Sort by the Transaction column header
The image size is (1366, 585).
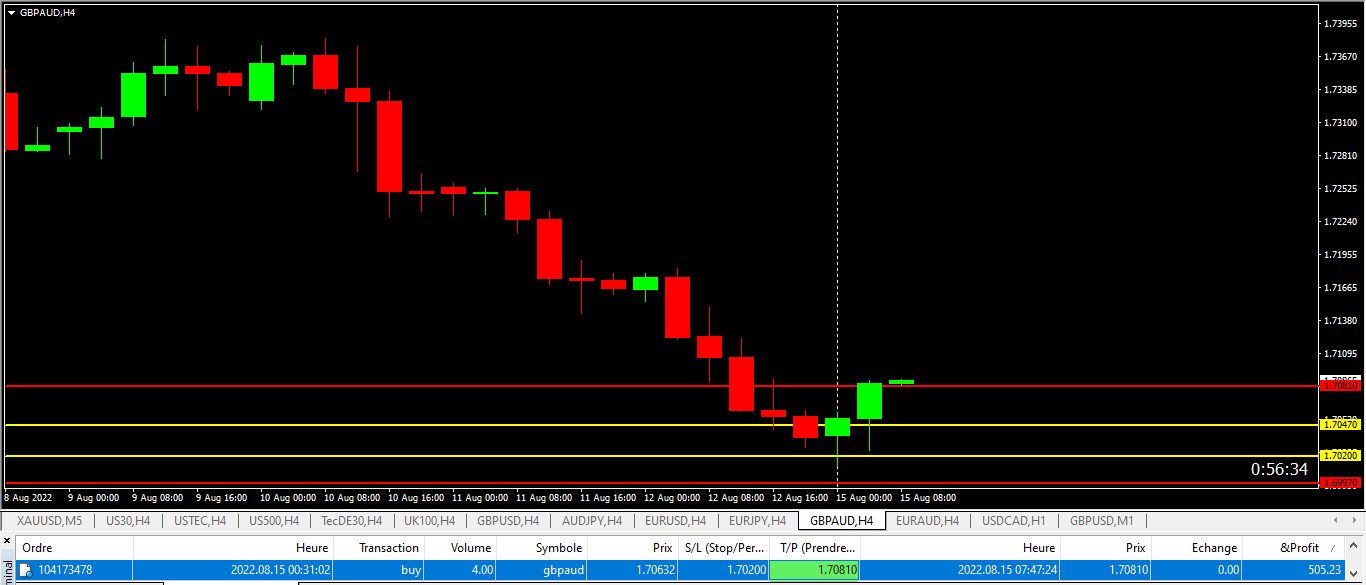pos(379,547)
